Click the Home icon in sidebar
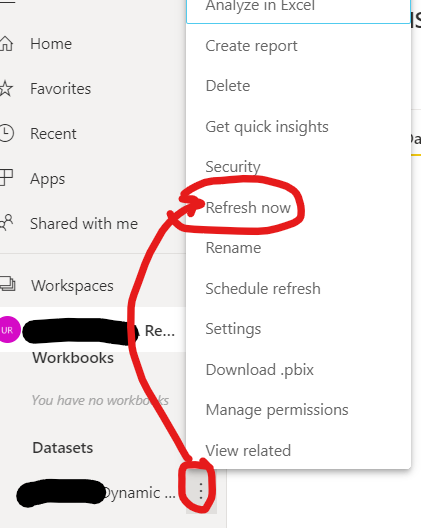 coord(6,44)
